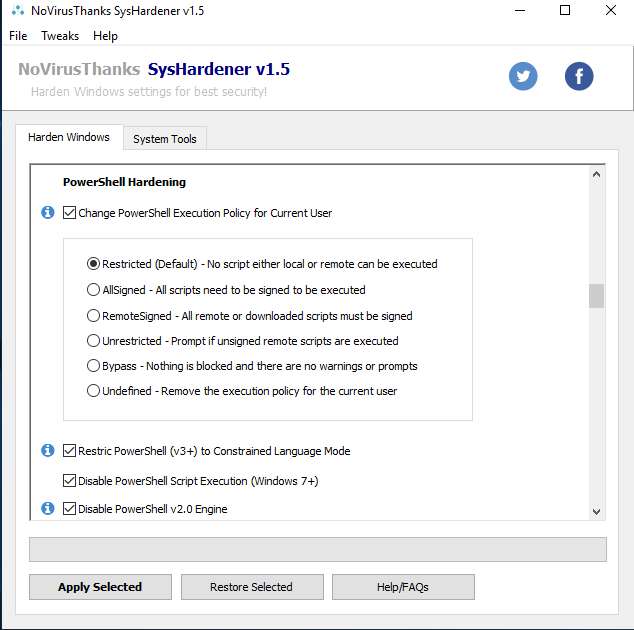Click info icon beside Restric PowerShell Constrained Language
The image size is (634, 630).
[48, 450]
